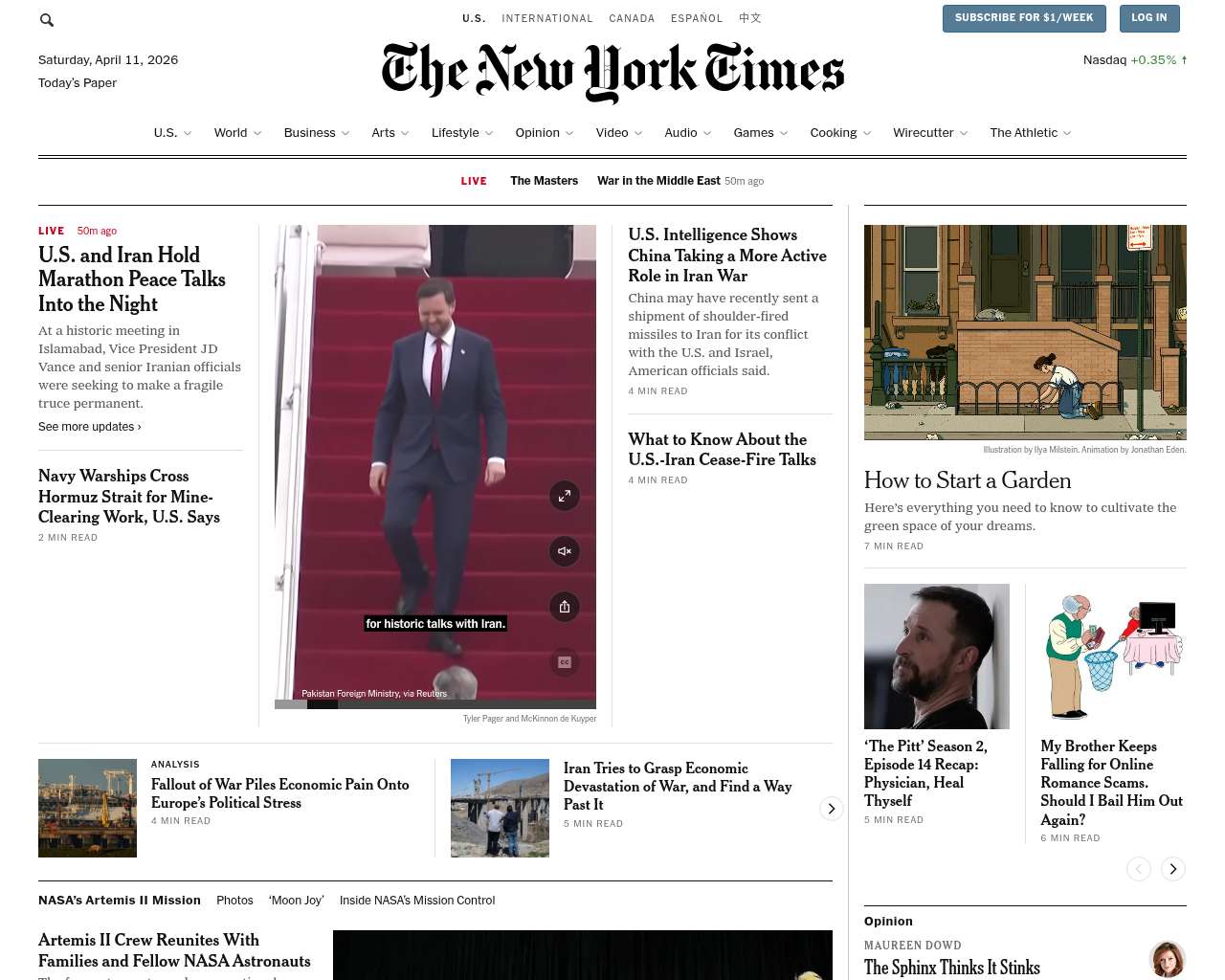Open The Masters live coverage
The image size is (1225, 980).
point(544,181)
